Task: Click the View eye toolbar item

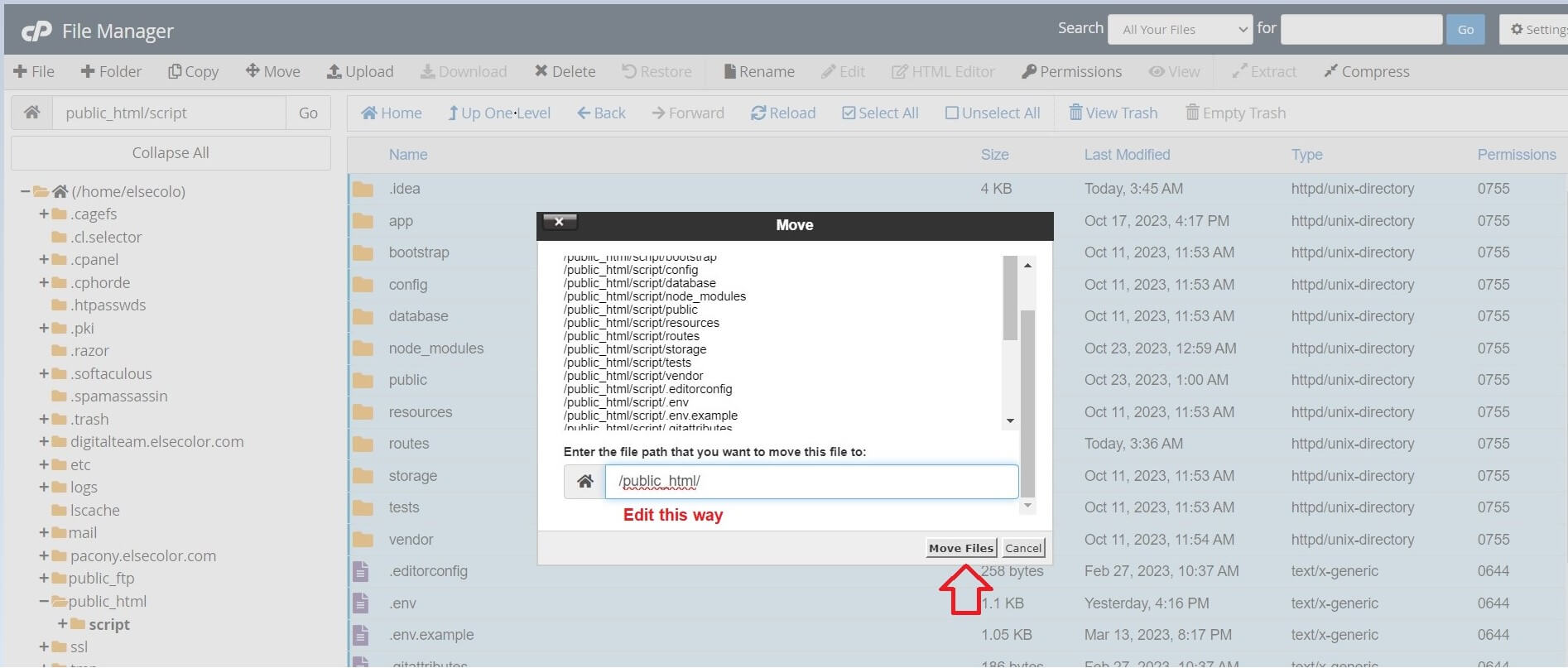Action: pos(1174,72)
